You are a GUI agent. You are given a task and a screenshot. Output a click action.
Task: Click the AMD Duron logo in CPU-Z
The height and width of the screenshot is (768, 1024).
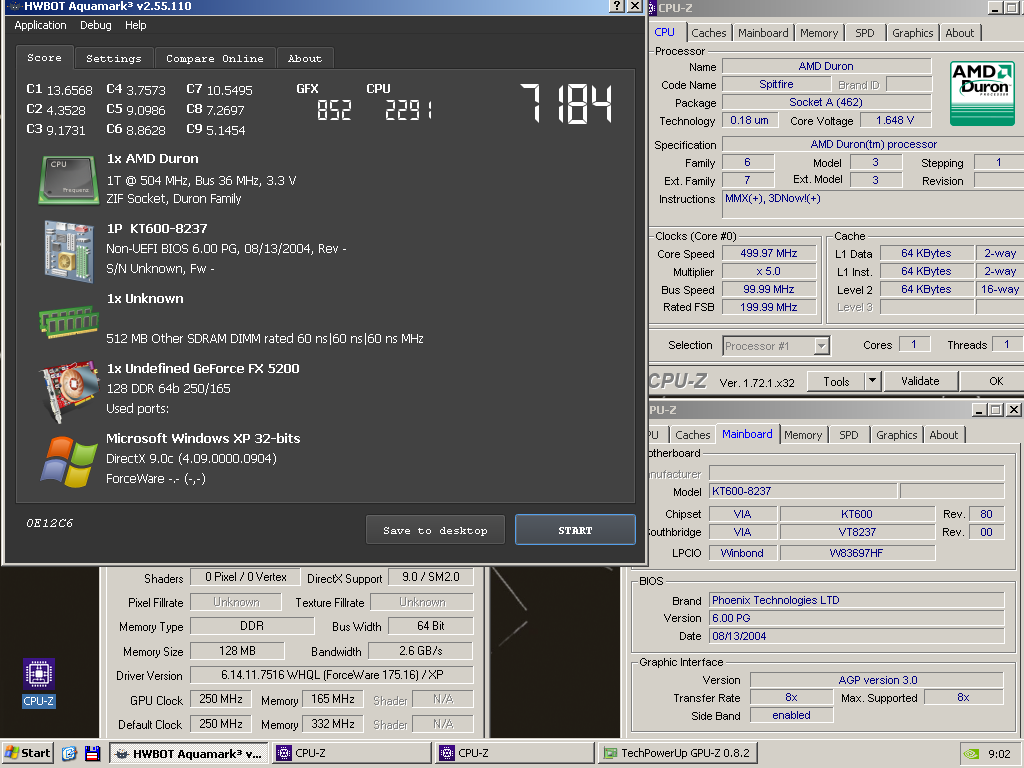[x=982, y=93]
